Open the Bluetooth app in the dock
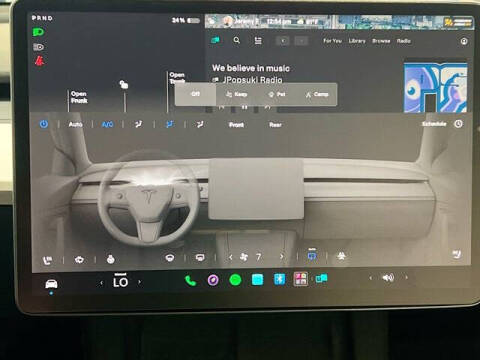Screen dimensions: 480x360 tap(279, 279)
